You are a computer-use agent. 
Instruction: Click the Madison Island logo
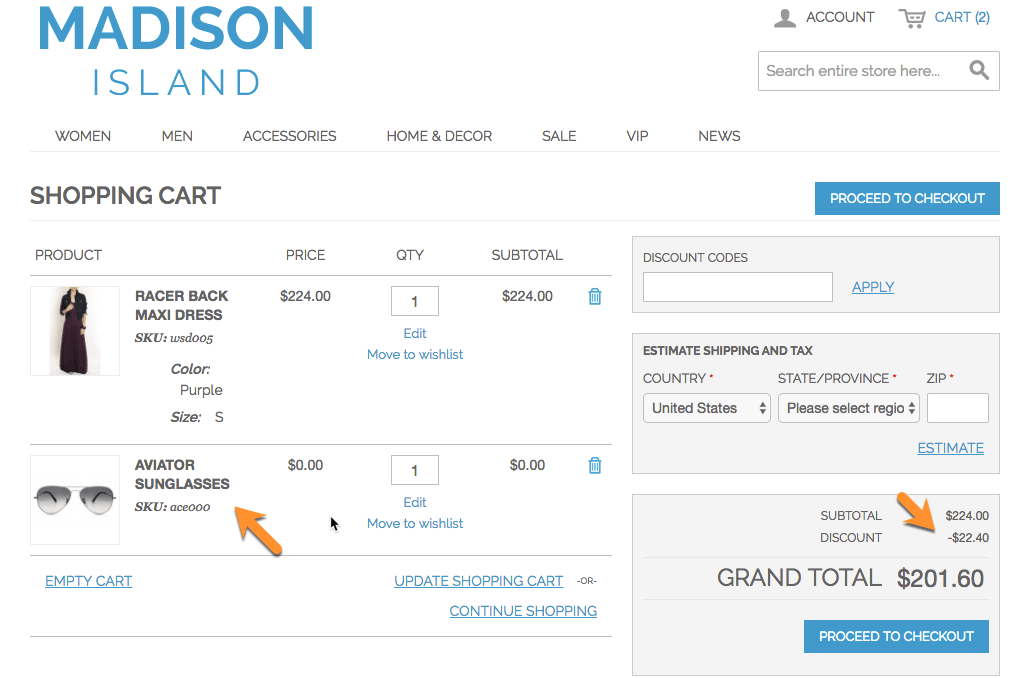[176, 50]
